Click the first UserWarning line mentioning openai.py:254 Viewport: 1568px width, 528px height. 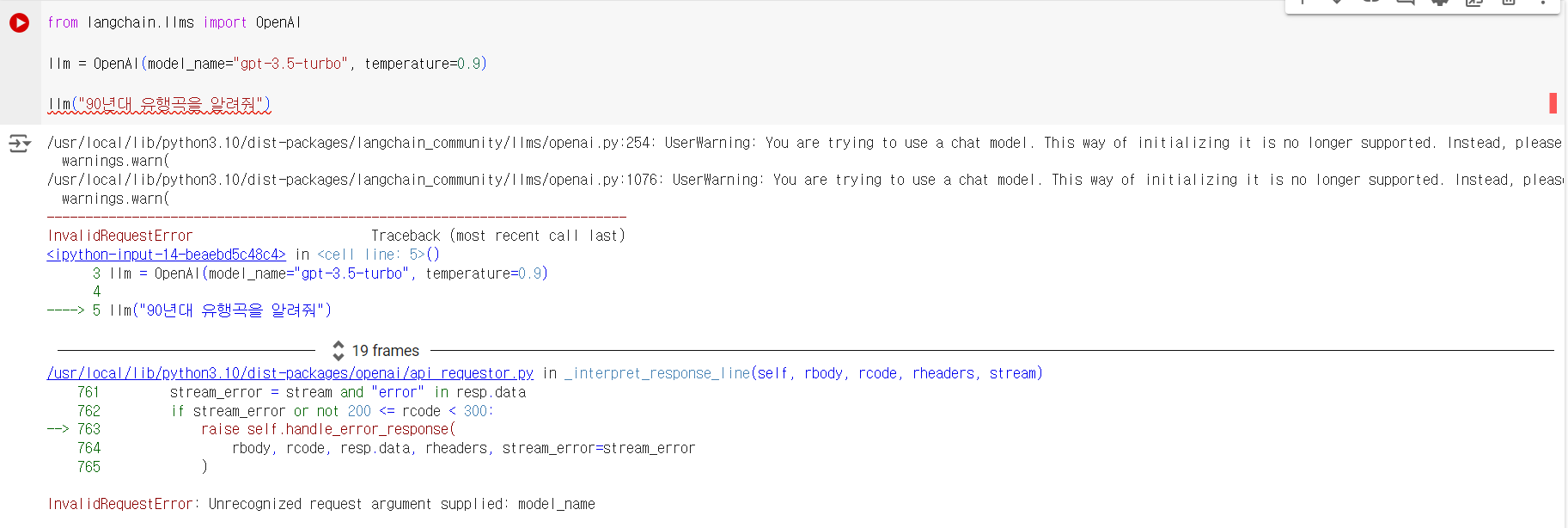804,143
